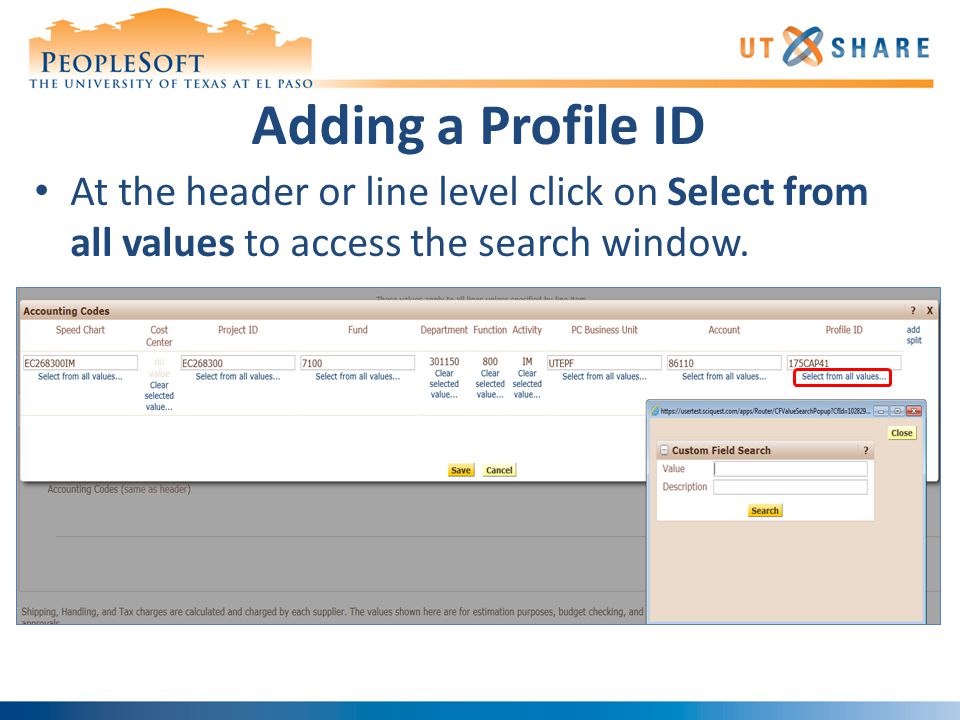Image resolution: width=960 pixels, height=720 pixels.
Task: Click the add split link
Action: [x=913, y=335]
